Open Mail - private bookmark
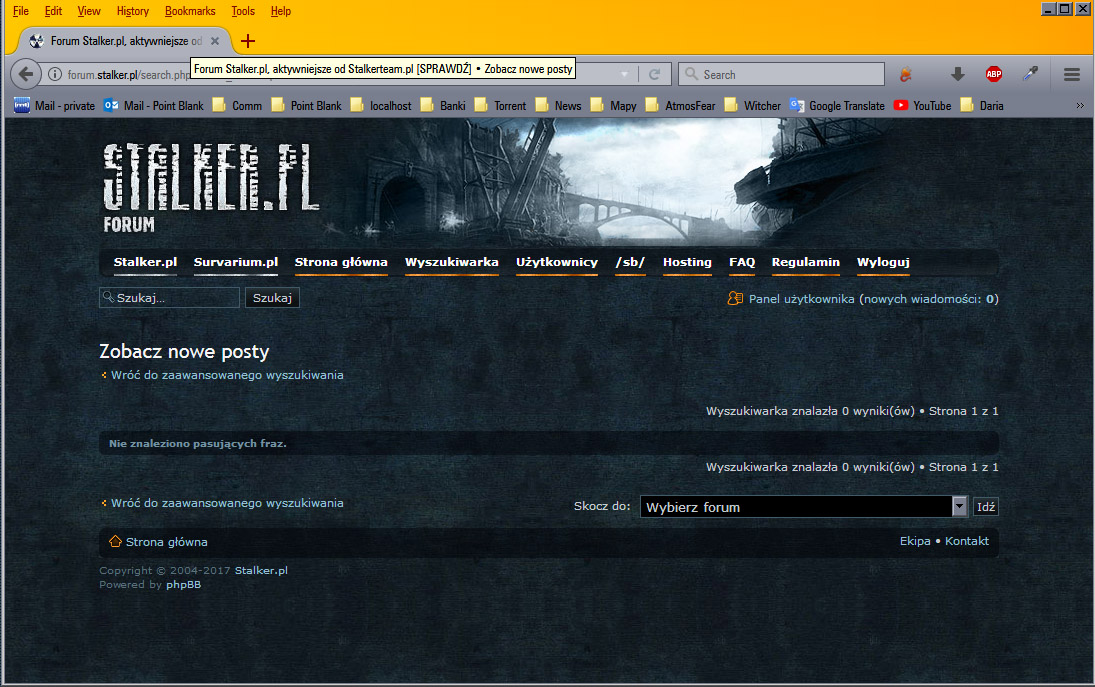Screen dimensions: 1095x687 pyautogui.click(x=54, y=105)
